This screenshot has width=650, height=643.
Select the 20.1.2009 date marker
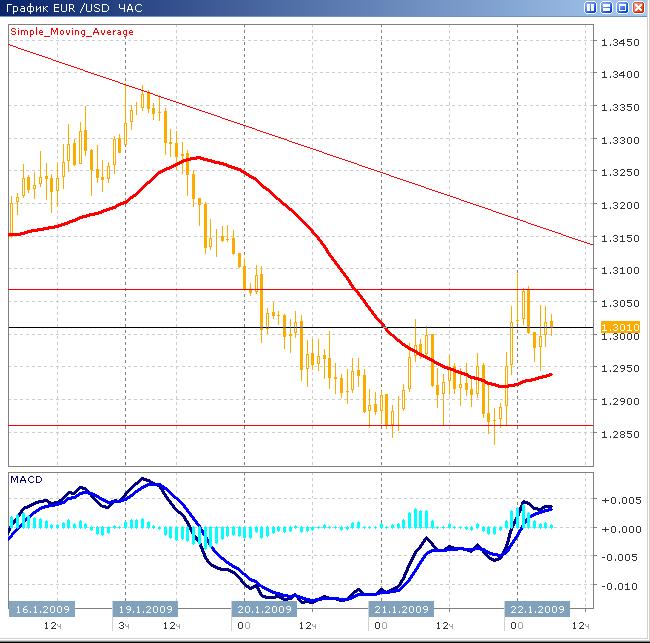click(x=266, y=609)
